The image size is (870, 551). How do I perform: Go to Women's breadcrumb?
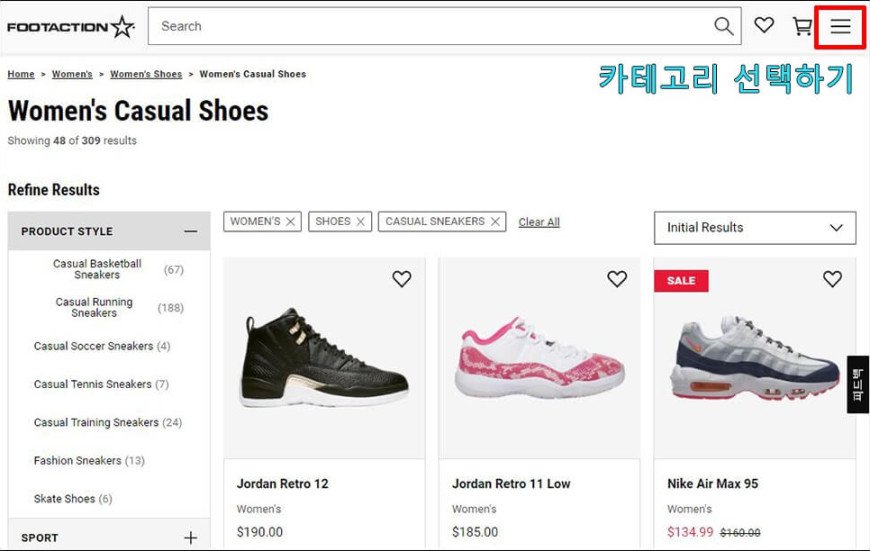coord(72,74)
